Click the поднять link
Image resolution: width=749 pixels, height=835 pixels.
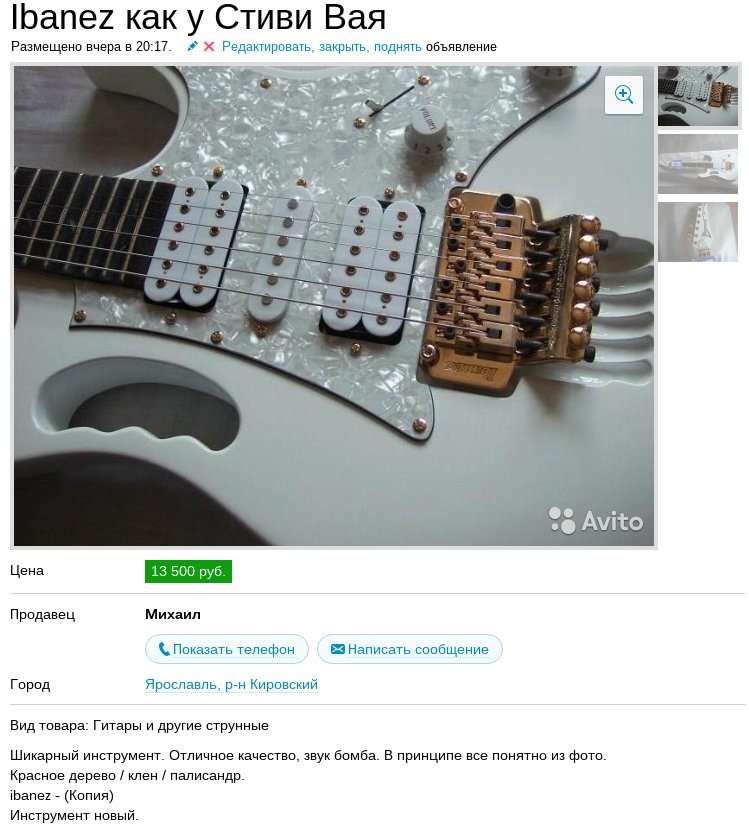(x=397, y=47)
